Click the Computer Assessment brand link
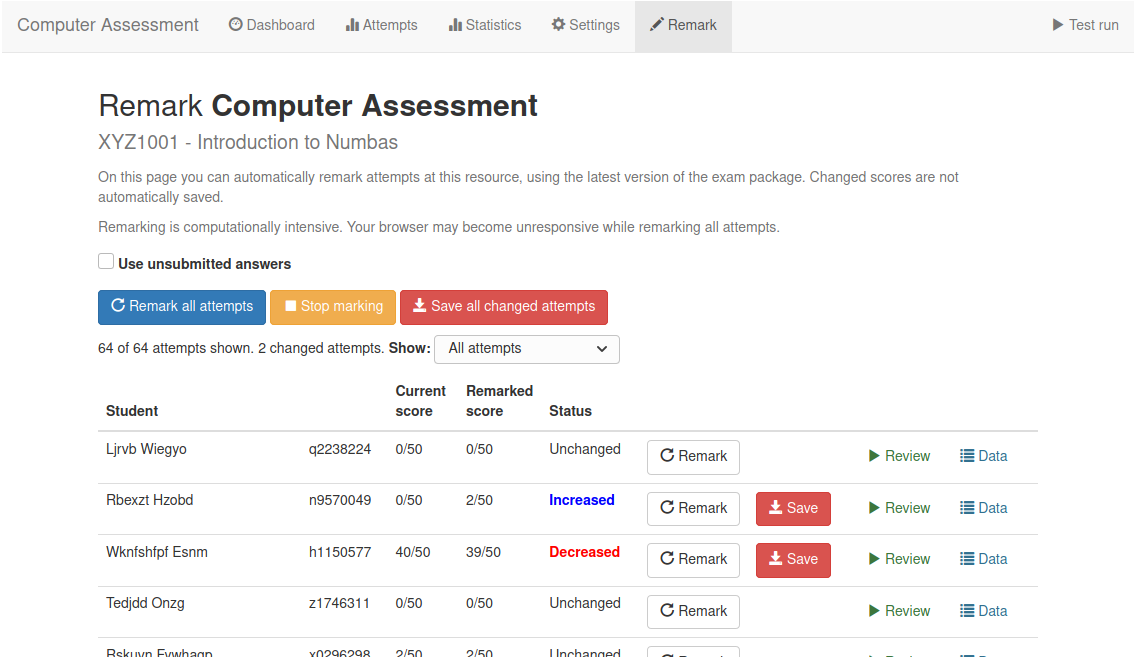1135x657 pixels. (x=108, y=25)
